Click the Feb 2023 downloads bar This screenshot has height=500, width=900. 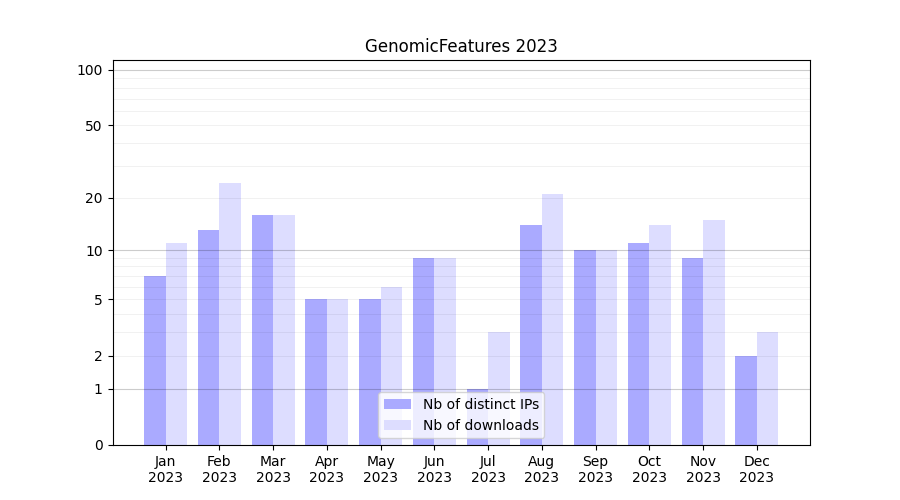coord(230,314)
